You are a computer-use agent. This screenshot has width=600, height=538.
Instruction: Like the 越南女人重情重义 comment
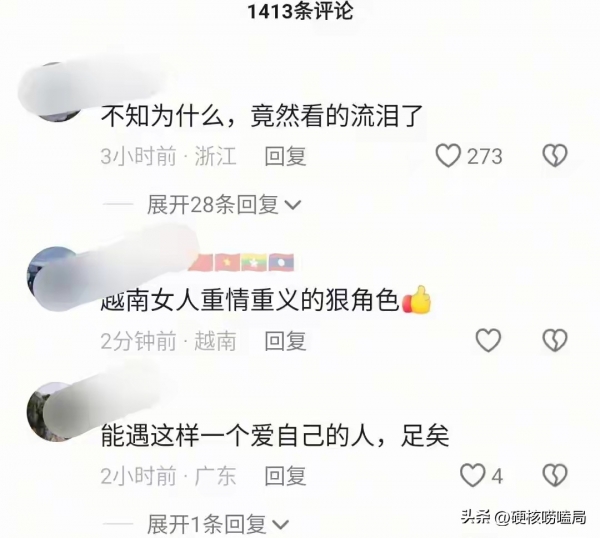(488, 340)
